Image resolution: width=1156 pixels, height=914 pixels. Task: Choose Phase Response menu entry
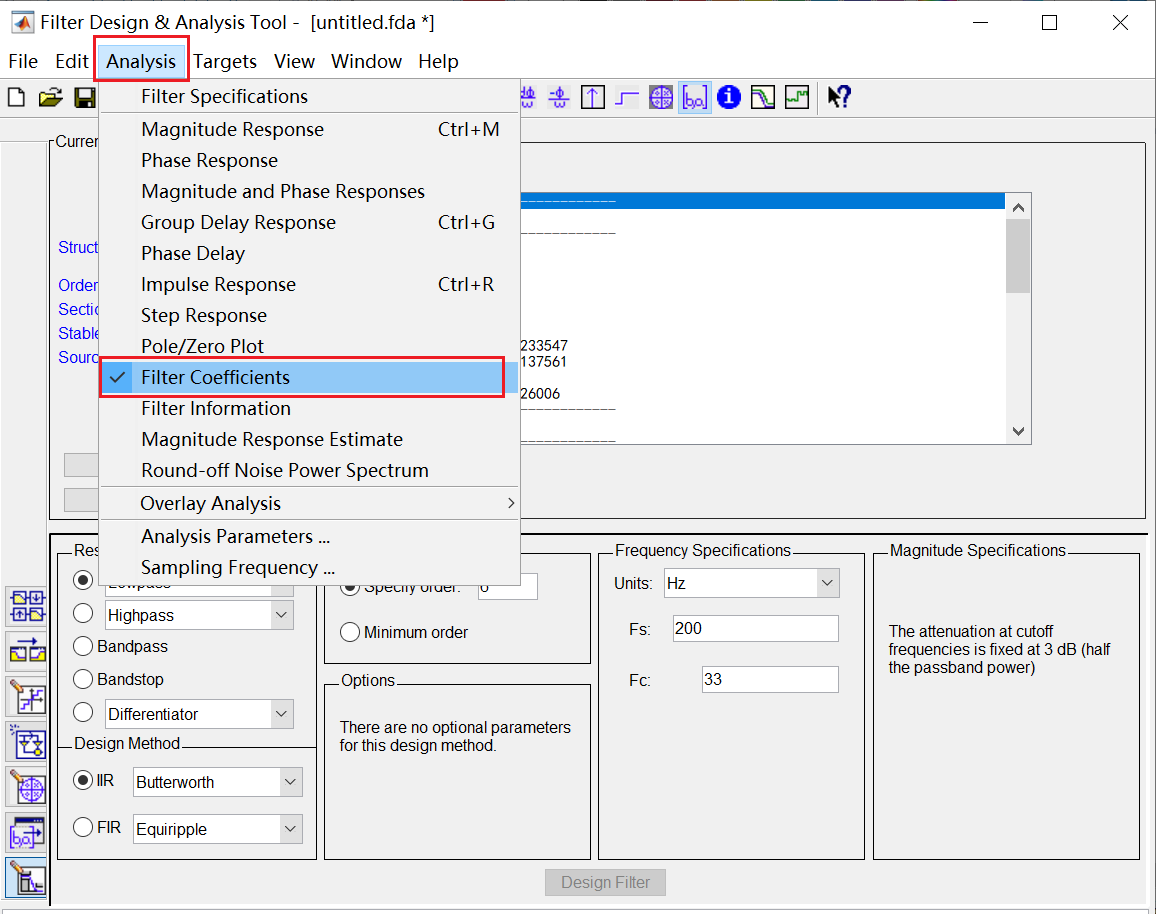(309, 161)
